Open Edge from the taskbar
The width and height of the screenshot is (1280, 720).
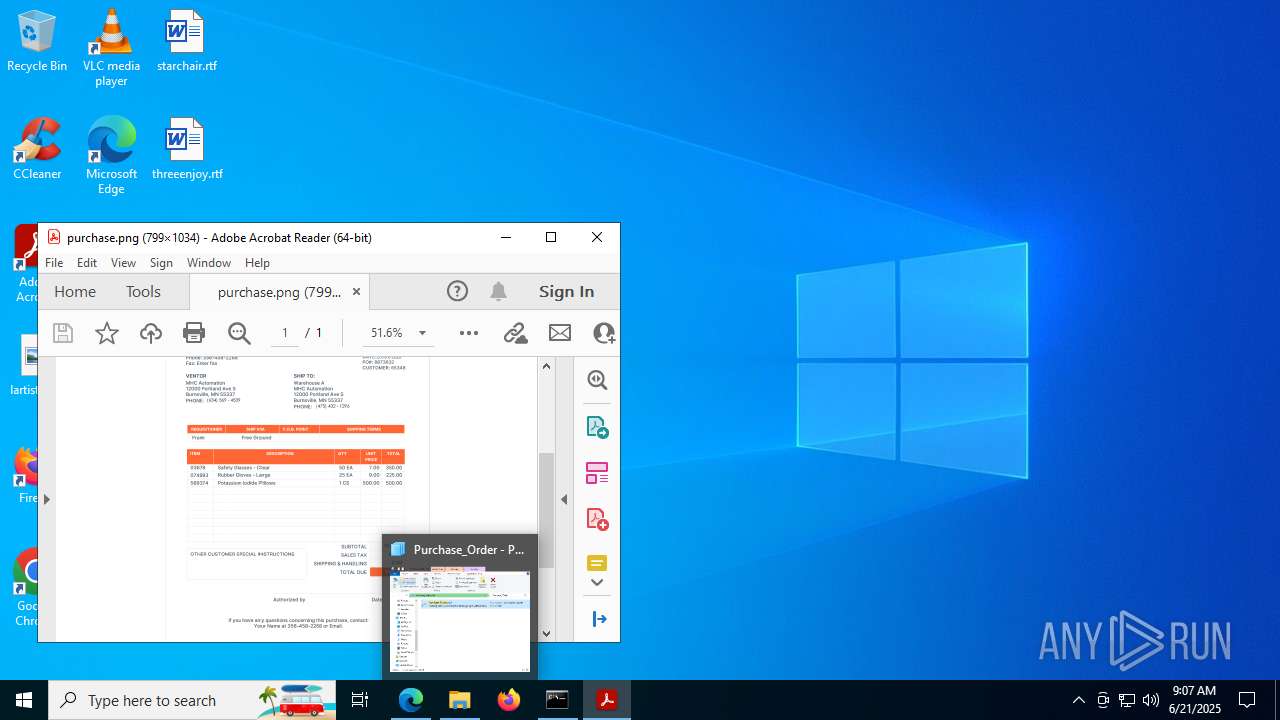[x=411, y=700]
